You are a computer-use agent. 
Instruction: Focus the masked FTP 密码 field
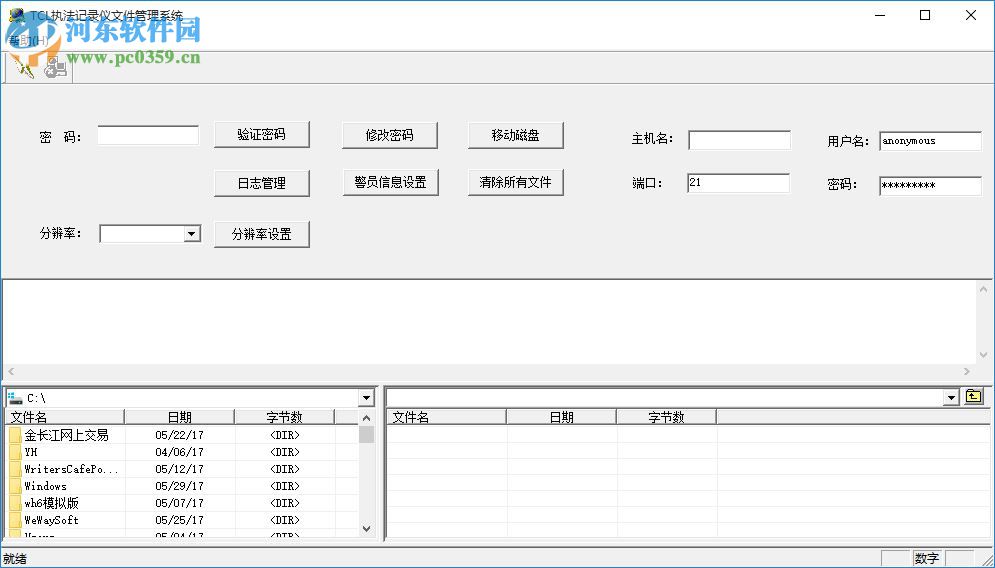click(x=930, y=186)
